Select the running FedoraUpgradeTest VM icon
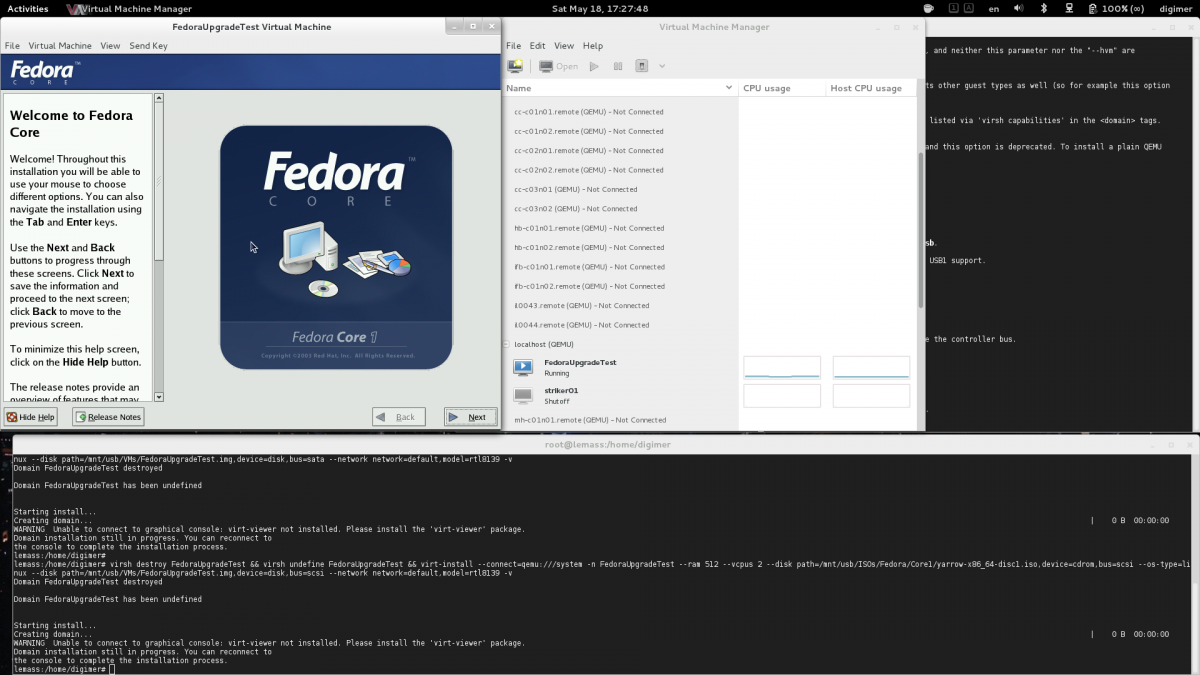 point(523,367)
